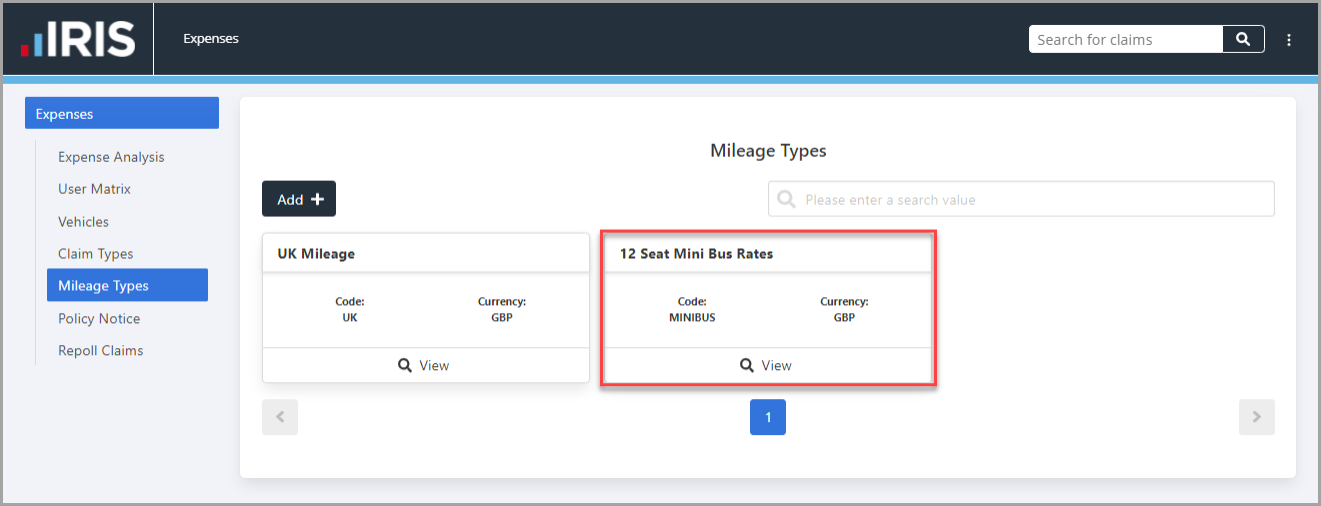1321x506 pixels.
Task: Add a new mileage type
Action: [299, 199]
